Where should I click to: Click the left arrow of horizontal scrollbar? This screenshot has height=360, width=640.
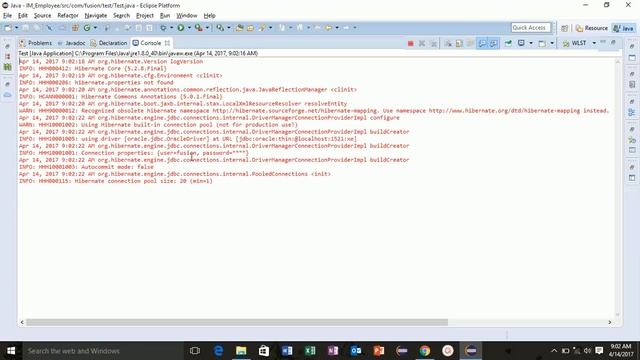(22, 322)
